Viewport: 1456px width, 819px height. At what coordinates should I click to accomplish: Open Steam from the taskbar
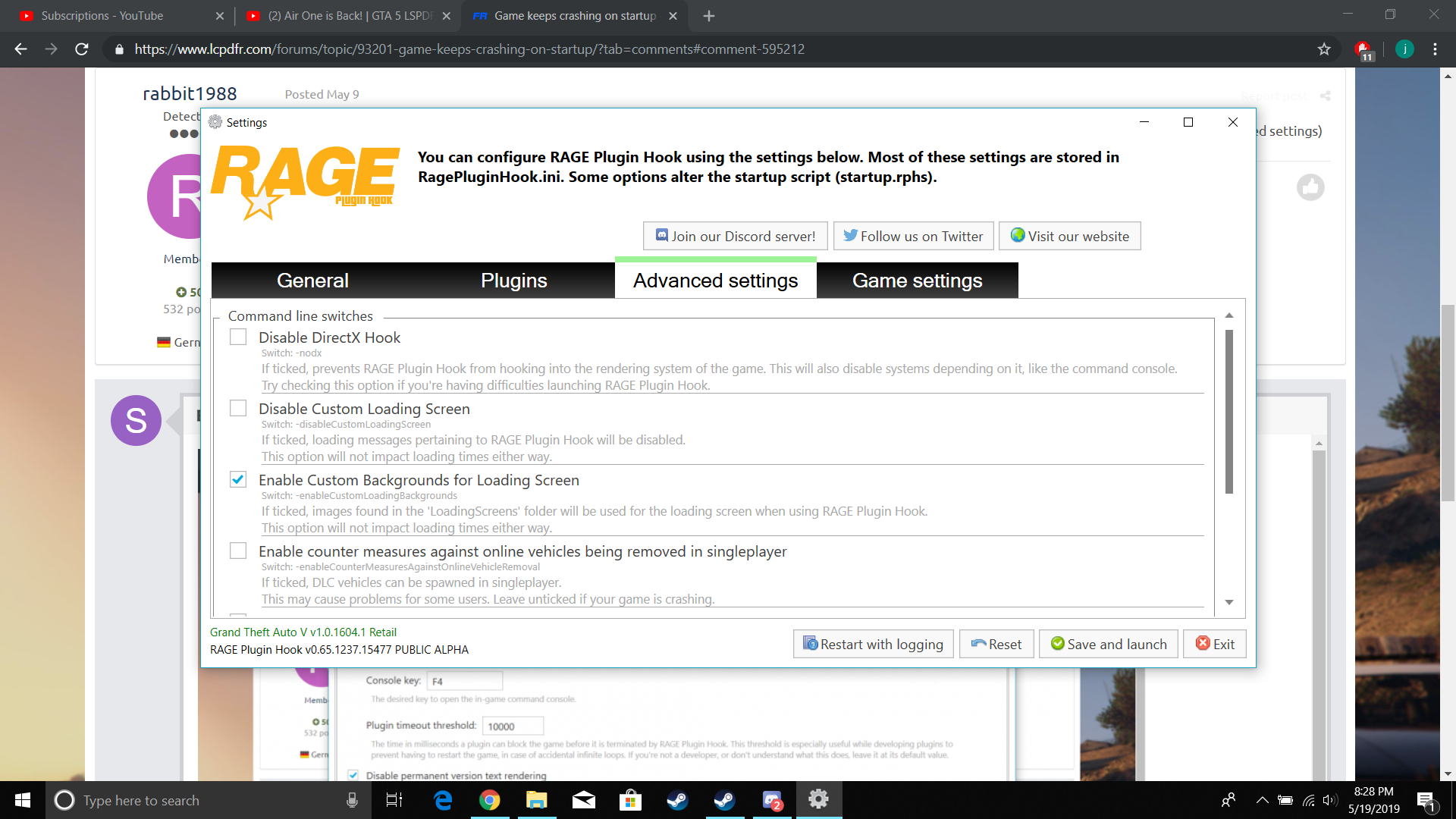677,800
